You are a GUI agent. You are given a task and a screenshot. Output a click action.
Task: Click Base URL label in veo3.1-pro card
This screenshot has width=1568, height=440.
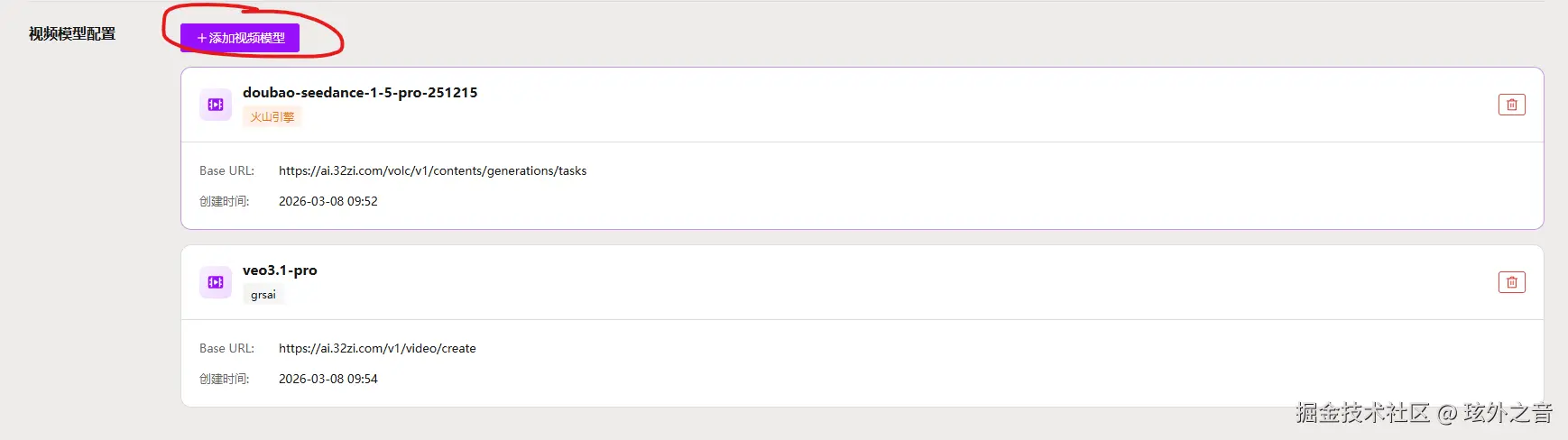coord(226,348)
